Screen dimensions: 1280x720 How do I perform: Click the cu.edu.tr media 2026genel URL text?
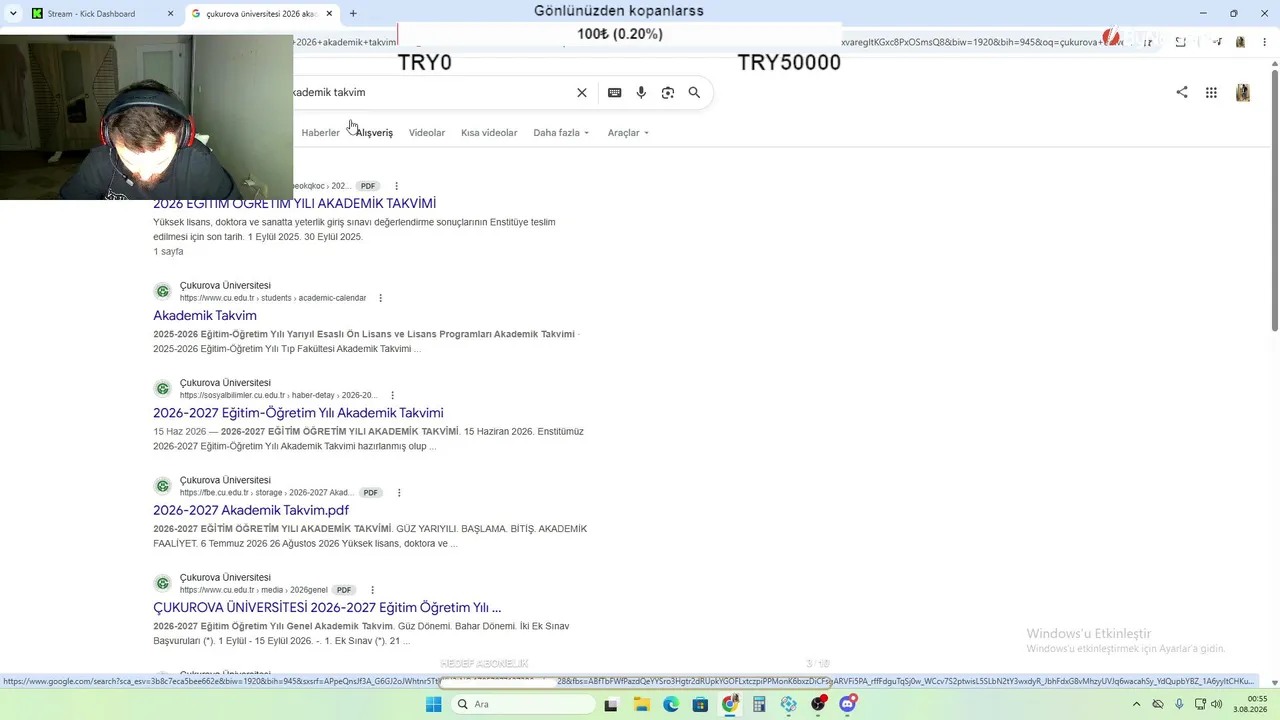click(x=254, y=590)
